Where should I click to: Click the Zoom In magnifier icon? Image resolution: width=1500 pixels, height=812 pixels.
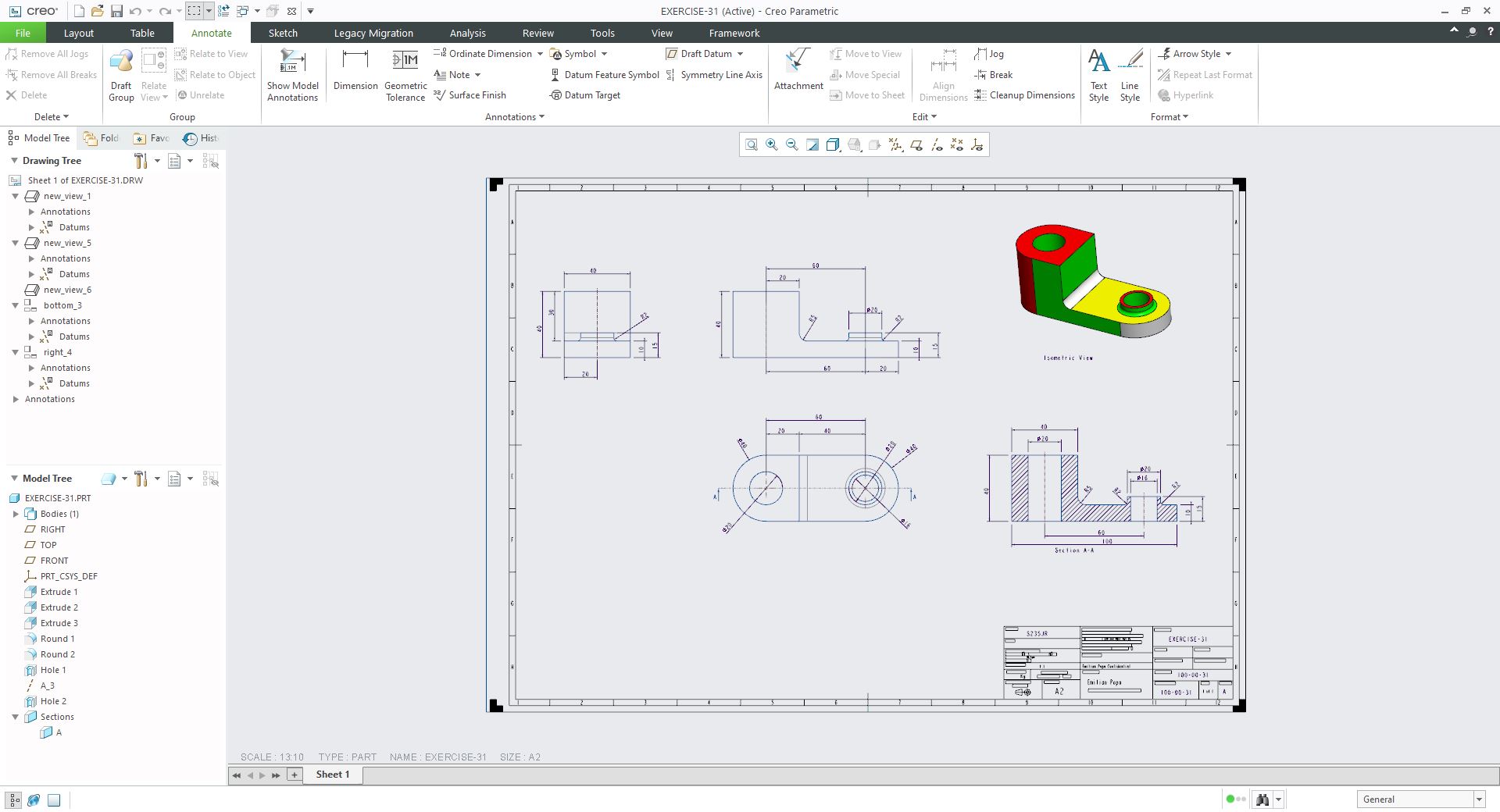(x=772, y=144)
